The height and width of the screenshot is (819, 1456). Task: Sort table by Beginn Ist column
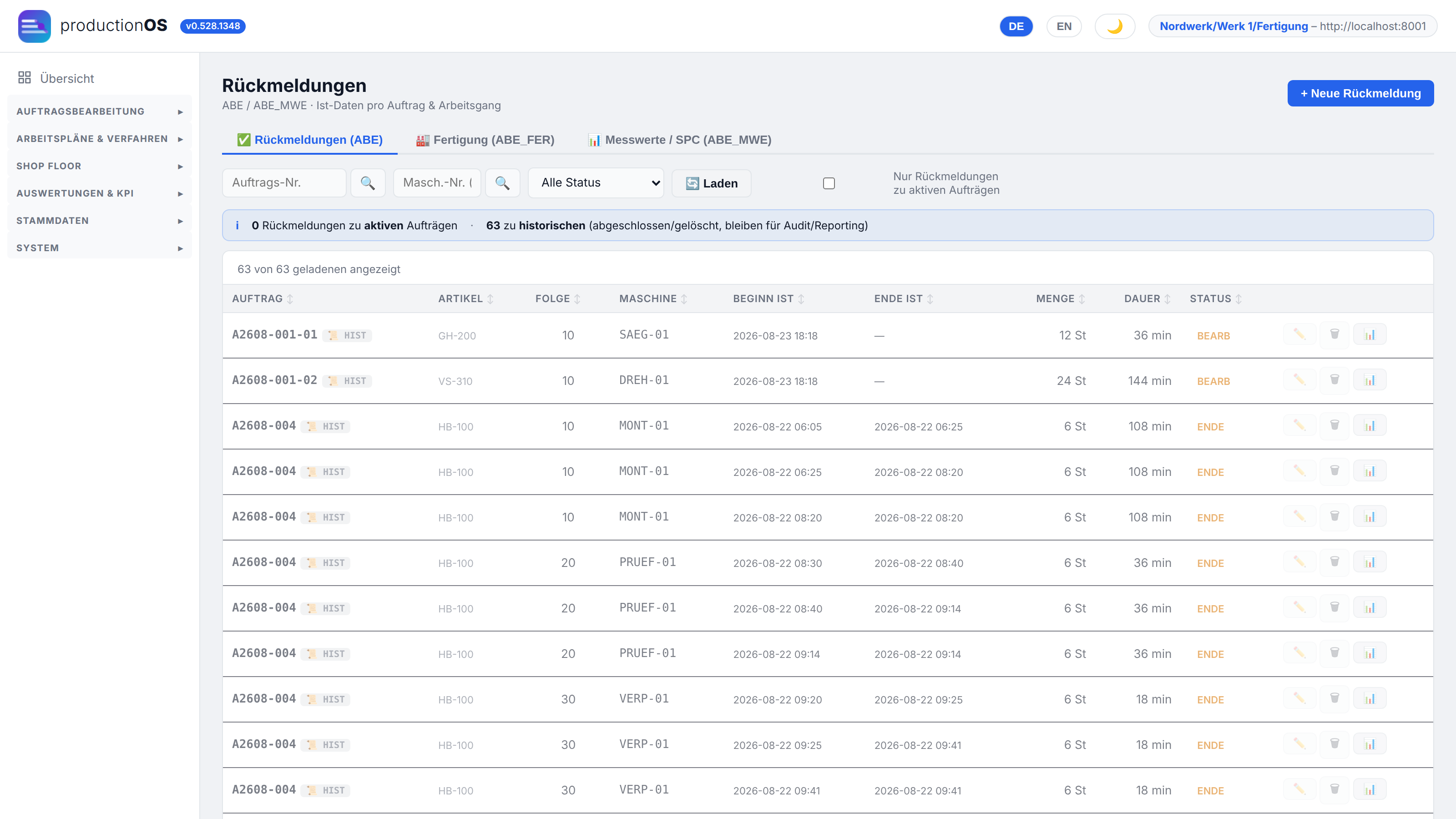click(x=768, y=298)
